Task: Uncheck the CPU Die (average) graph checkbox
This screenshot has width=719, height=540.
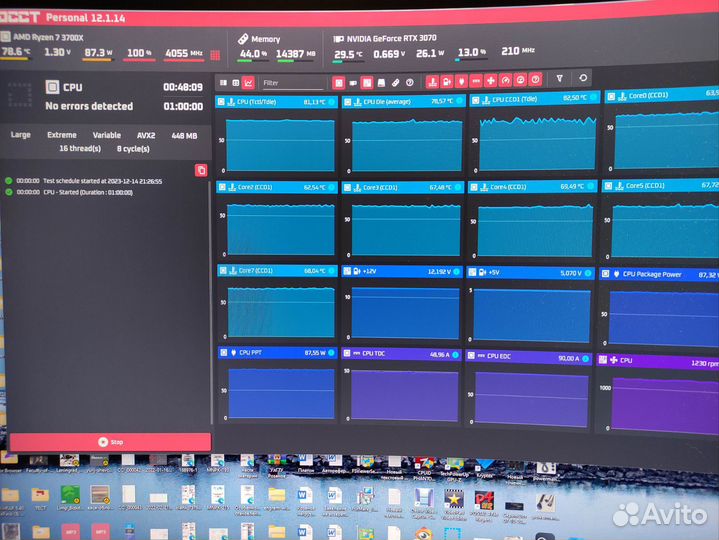Action: click(347, 102)
